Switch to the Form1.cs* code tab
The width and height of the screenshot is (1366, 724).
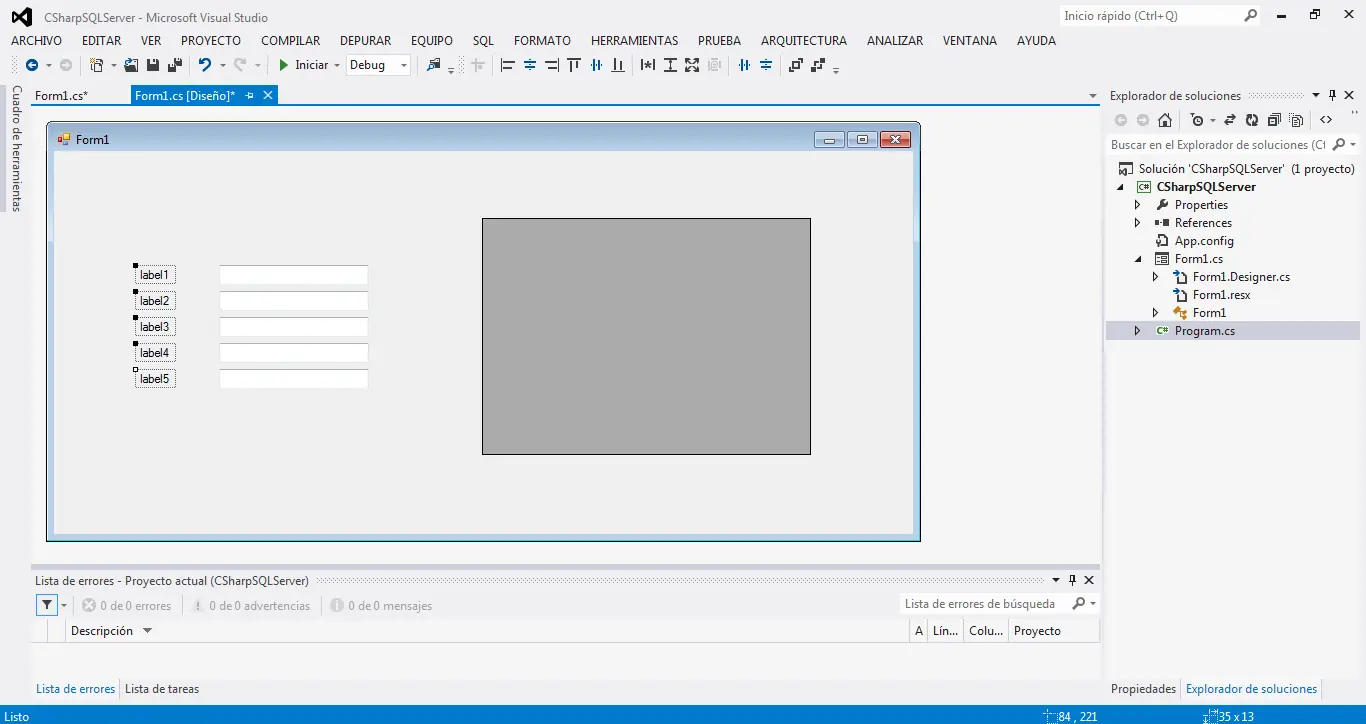click(61, 96)
